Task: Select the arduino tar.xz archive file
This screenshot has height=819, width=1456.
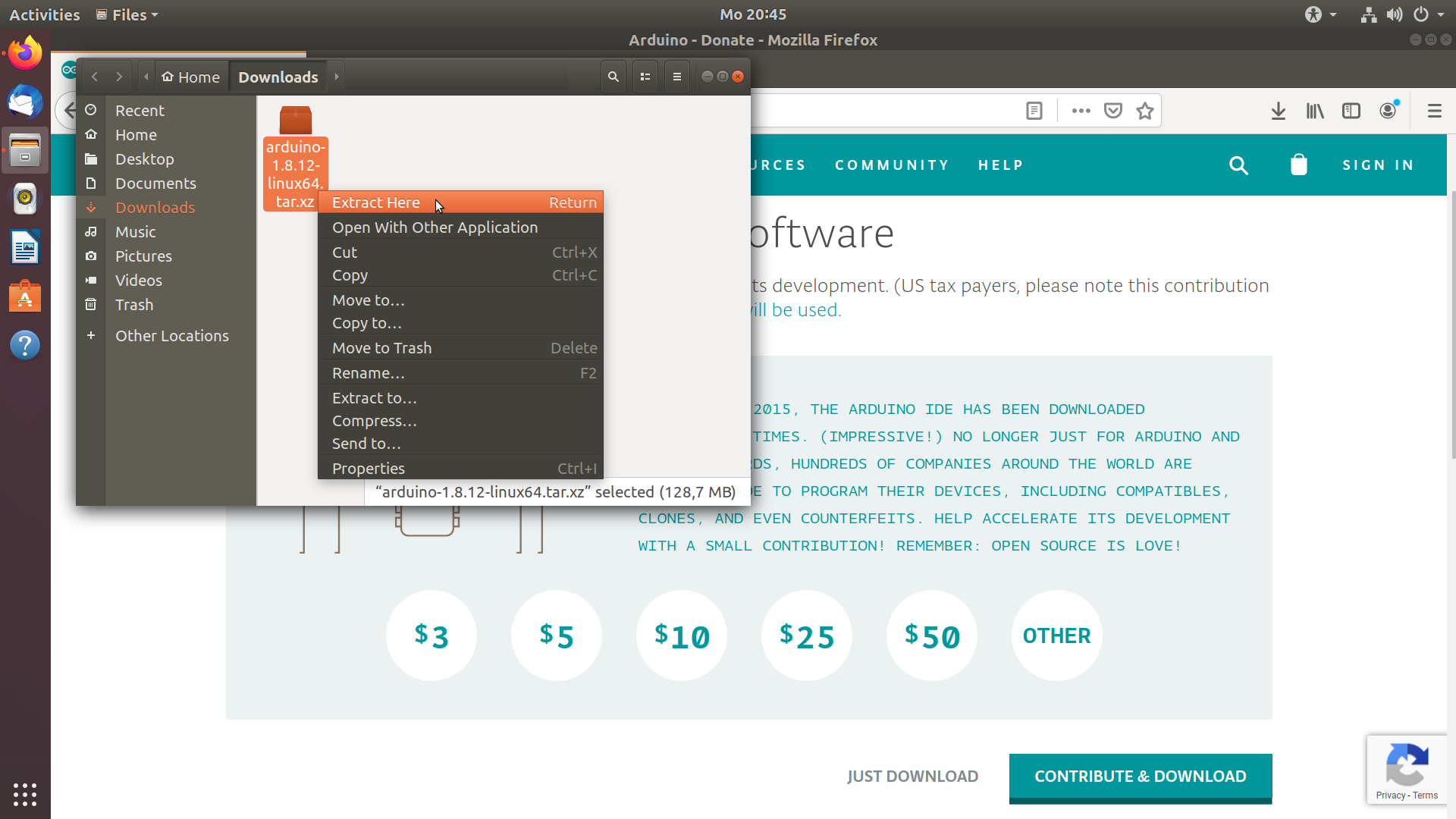Action: click(x=296, y=158)
